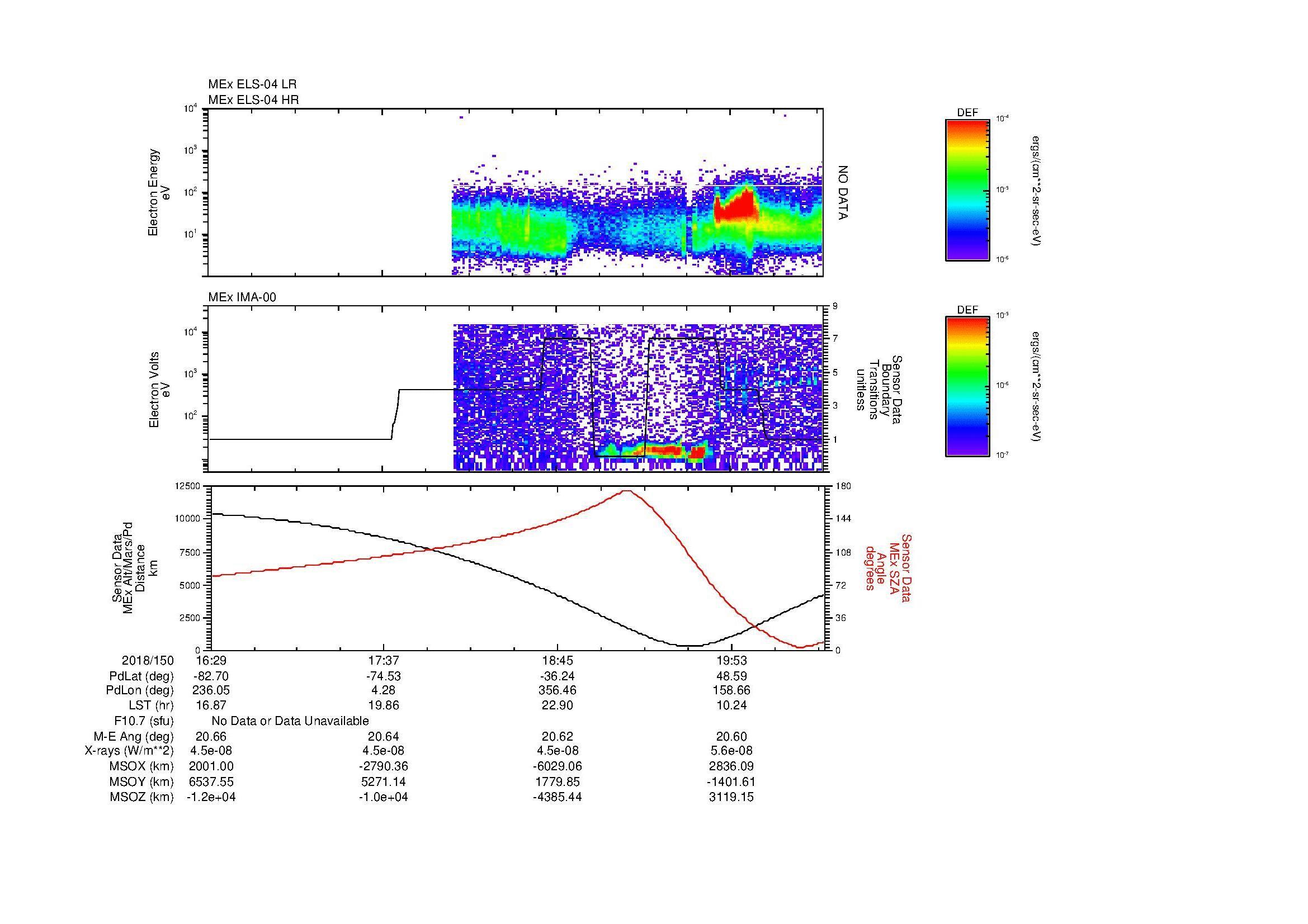This screenshot has width=1308, height=924.
Task: Click 'Sensor Data Boundary Transitions unitless' label
Action: click(879, 390)
